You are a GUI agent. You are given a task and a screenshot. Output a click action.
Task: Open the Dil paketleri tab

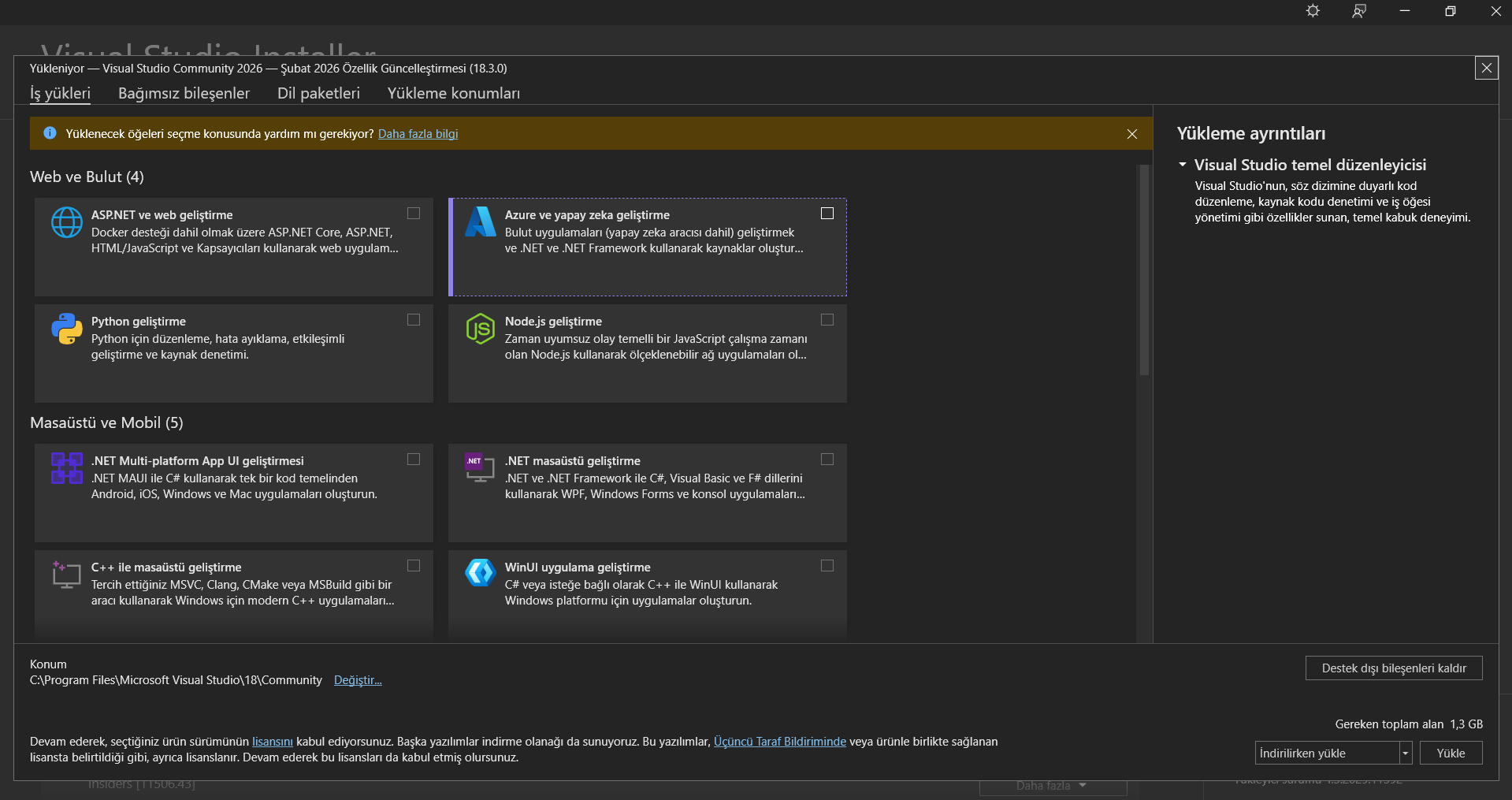[x=318, y=94]
